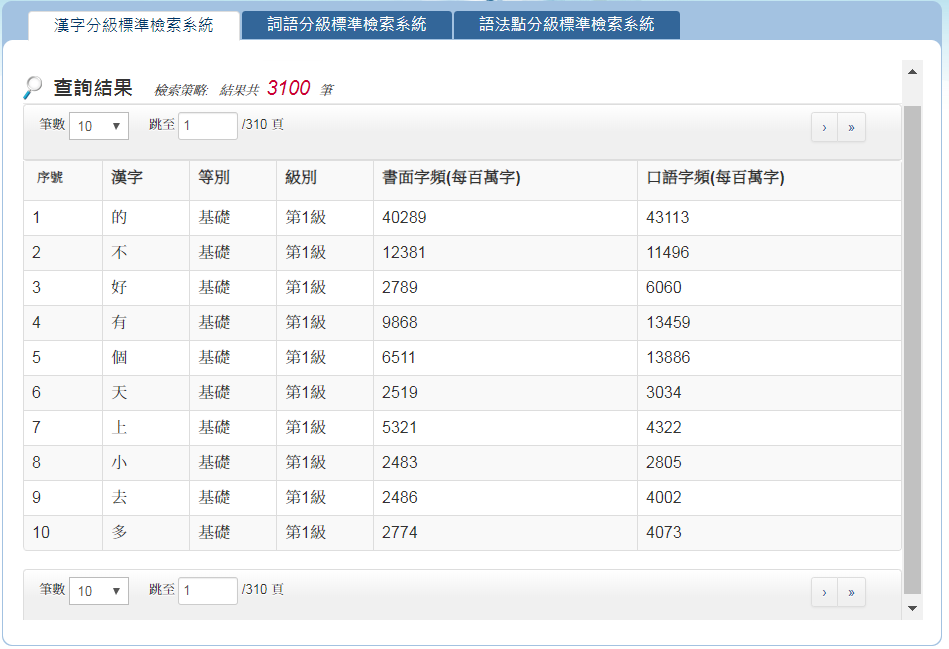
Task: Click the vertical scrollbar thumb
Action: click(x=911, y=350)
